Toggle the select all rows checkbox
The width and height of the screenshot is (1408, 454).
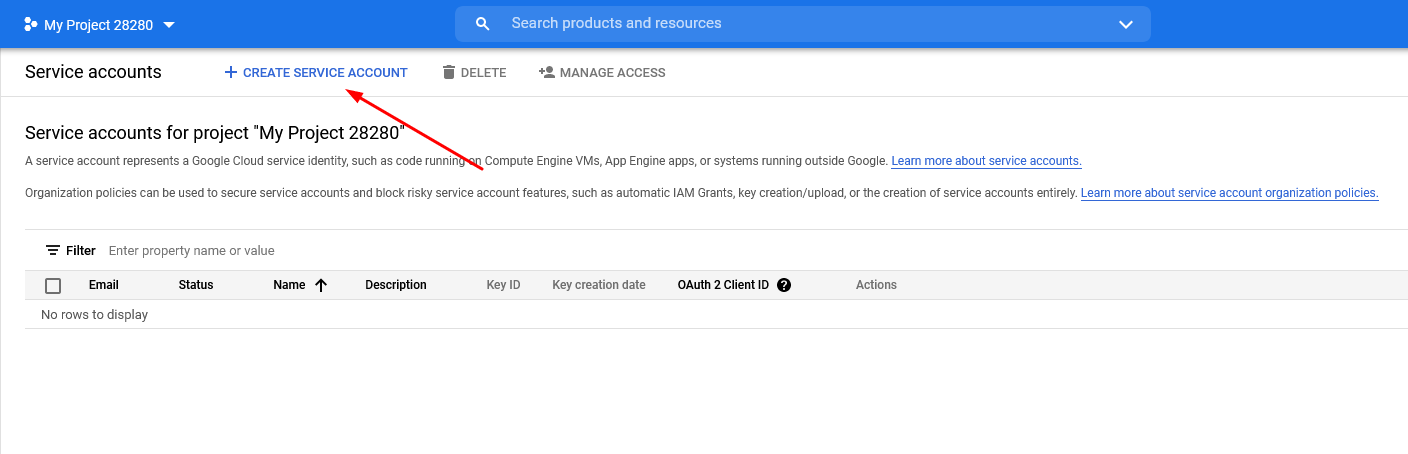coord(53,285)
